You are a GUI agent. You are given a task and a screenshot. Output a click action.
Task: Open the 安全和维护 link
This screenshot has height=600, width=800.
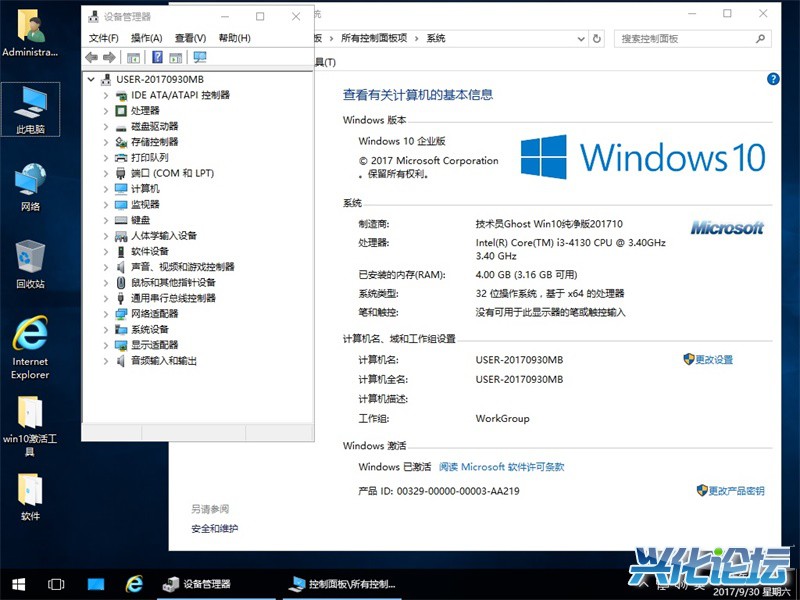tap(215, 529)
